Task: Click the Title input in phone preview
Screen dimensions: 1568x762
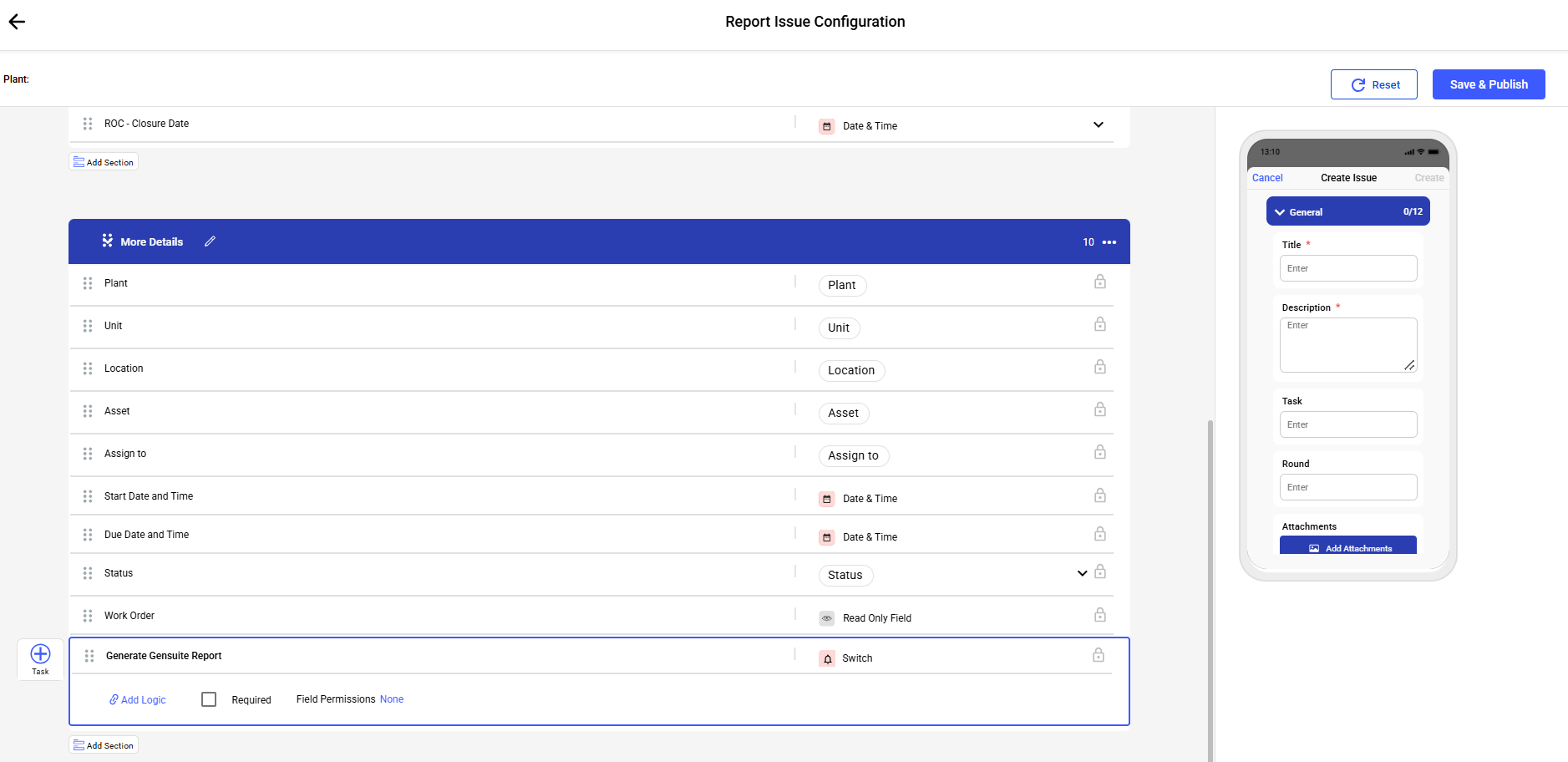Action: (1348, 268)
